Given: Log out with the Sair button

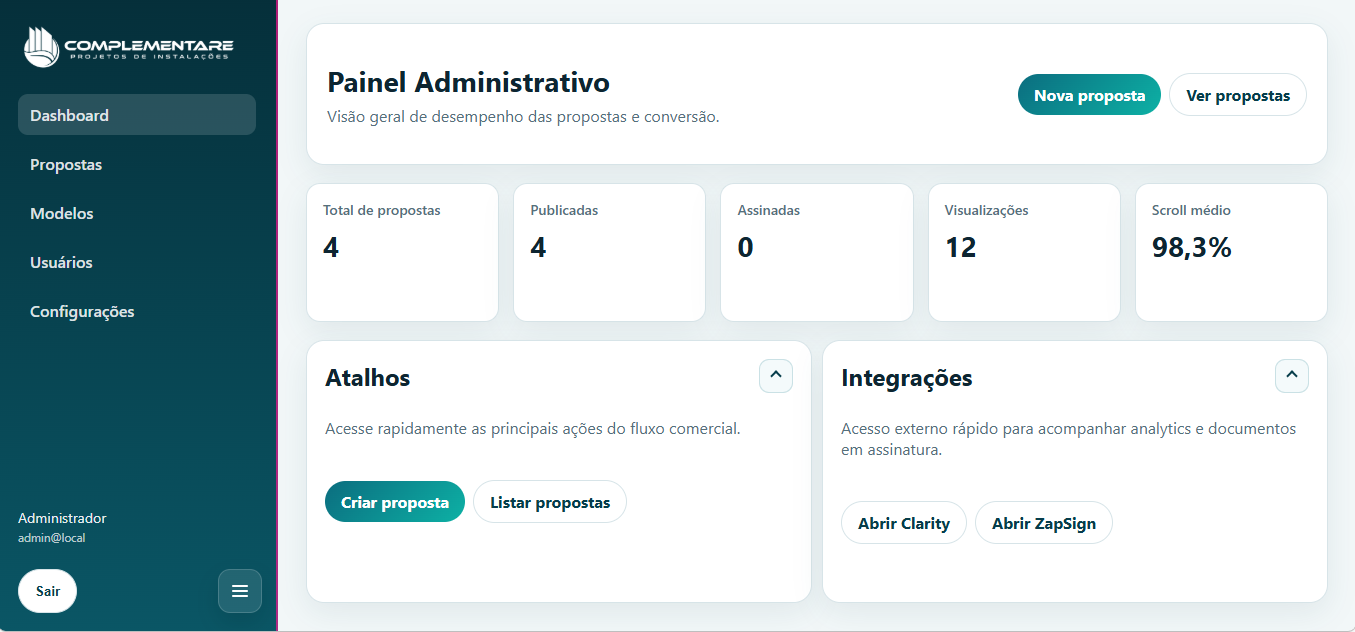Looking at the screenshot, I should click(48, 591).
